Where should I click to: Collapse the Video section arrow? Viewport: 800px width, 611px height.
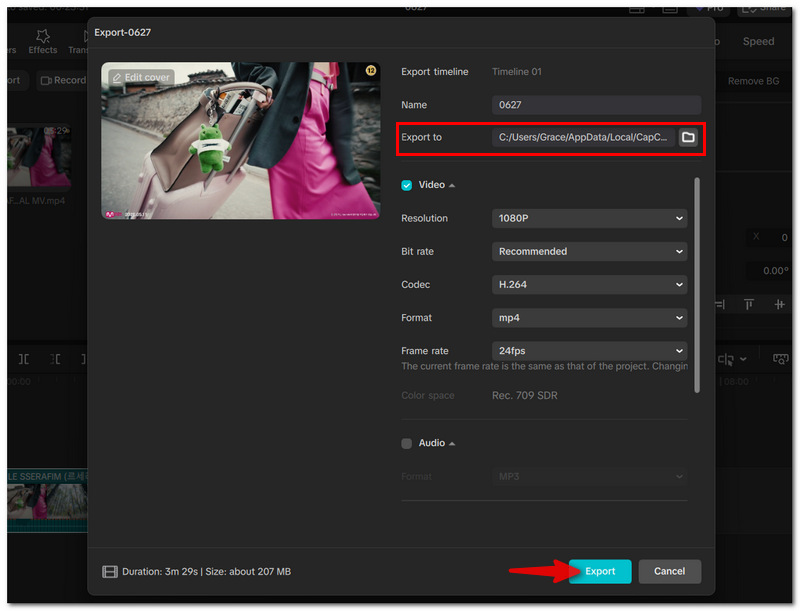point(452,186)
